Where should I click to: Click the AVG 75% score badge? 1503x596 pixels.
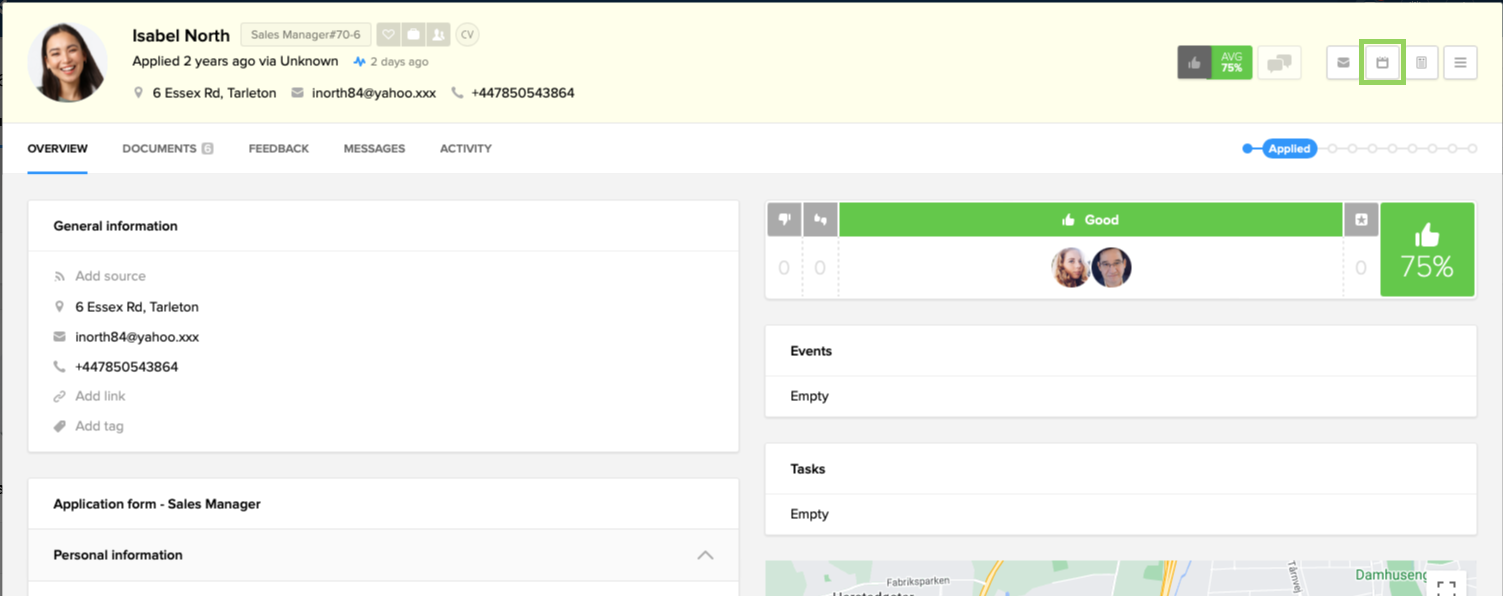pyautogui.click(x=1232, y=63)
